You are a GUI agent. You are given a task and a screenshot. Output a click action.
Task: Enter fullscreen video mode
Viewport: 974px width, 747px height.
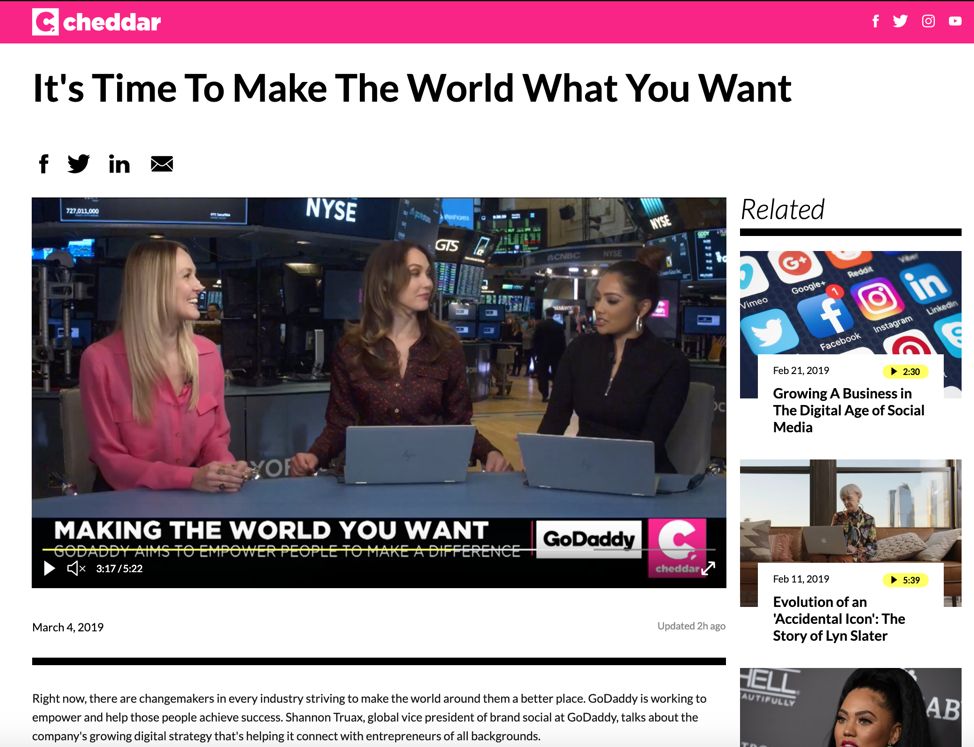[x=708, y=568]
